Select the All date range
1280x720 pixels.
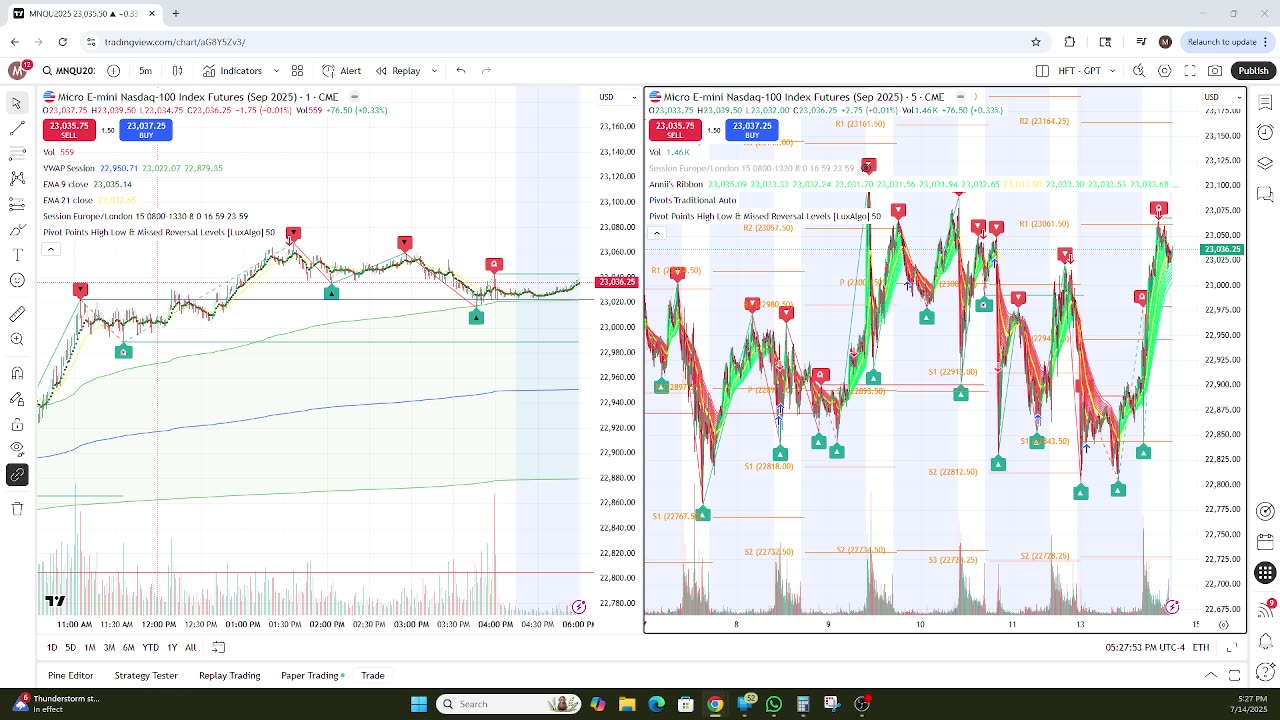(190, 648)
